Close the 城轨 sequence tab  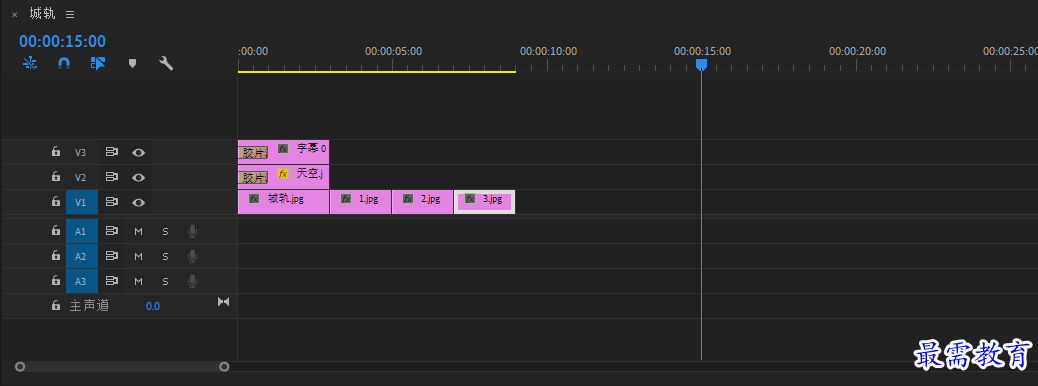click(x=14, y=15)
